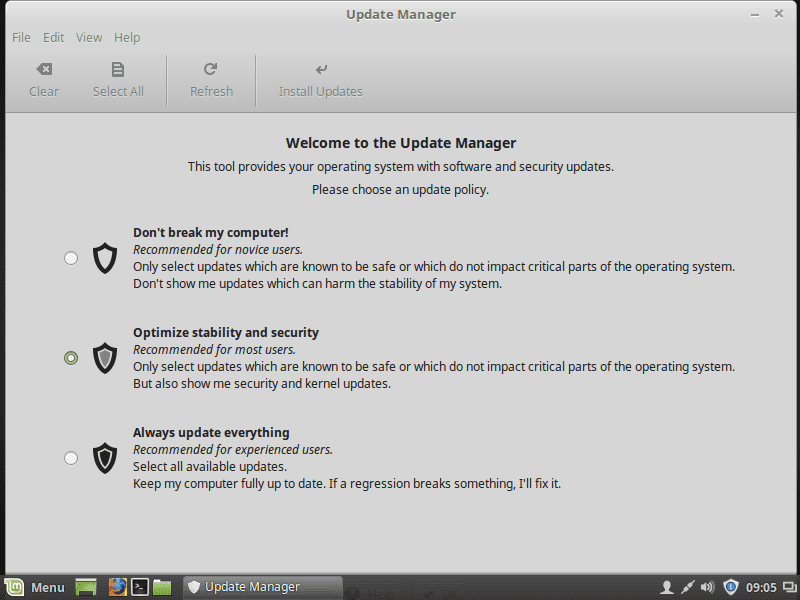Click the shield icon beside "Don't break my computer!"

click(x=105, y=258)
